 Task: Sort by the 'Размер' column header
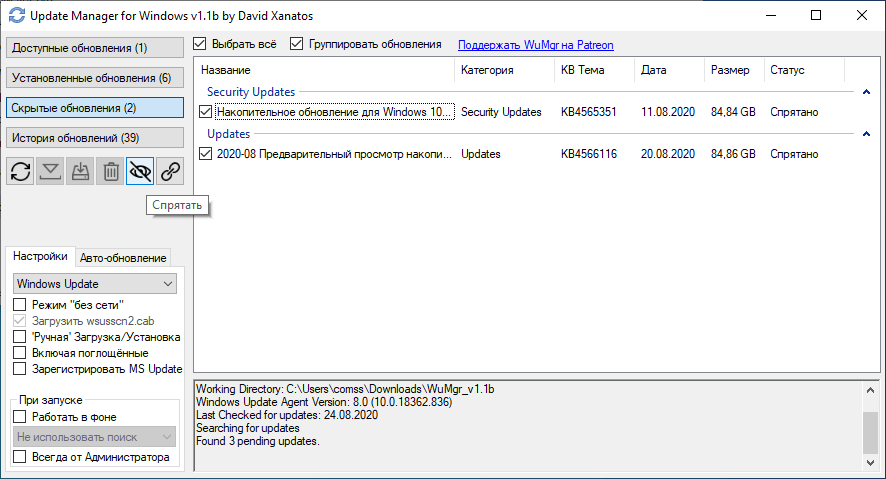click(x=734, y=70)
